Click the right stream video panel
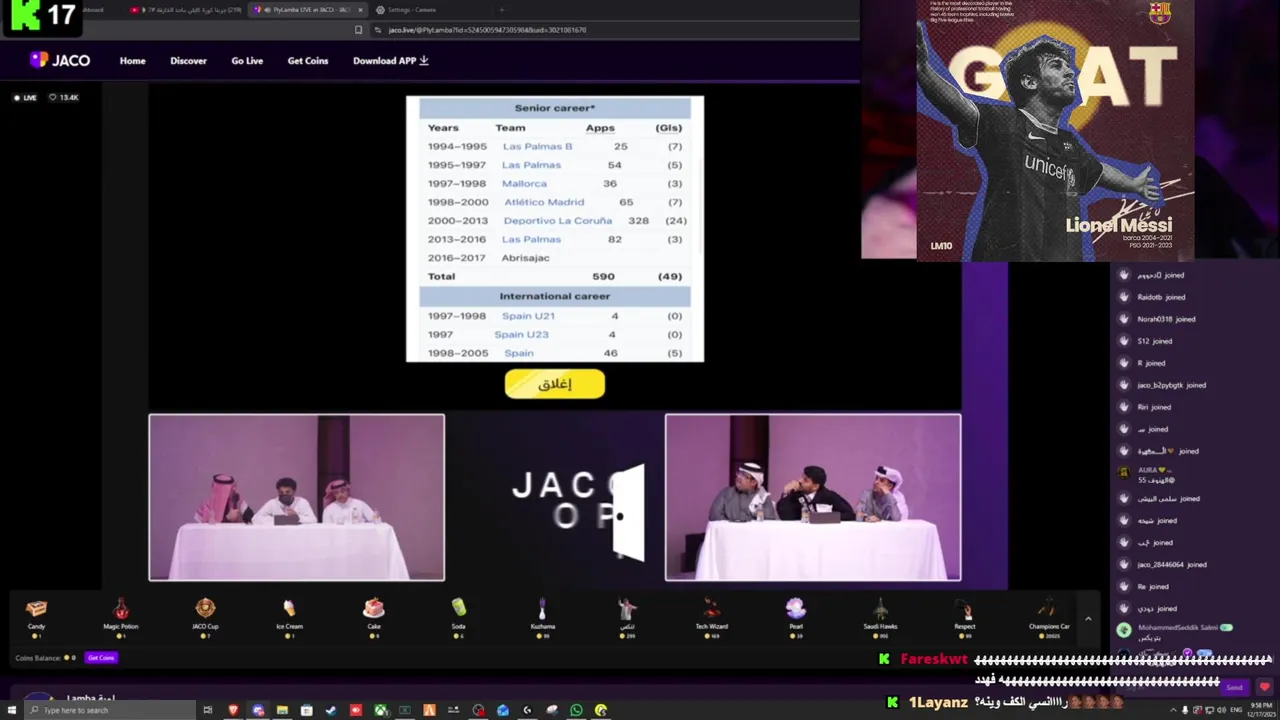Image resolution: width=1280 pixels, height=720 pixels. click(x=813, y=497)
